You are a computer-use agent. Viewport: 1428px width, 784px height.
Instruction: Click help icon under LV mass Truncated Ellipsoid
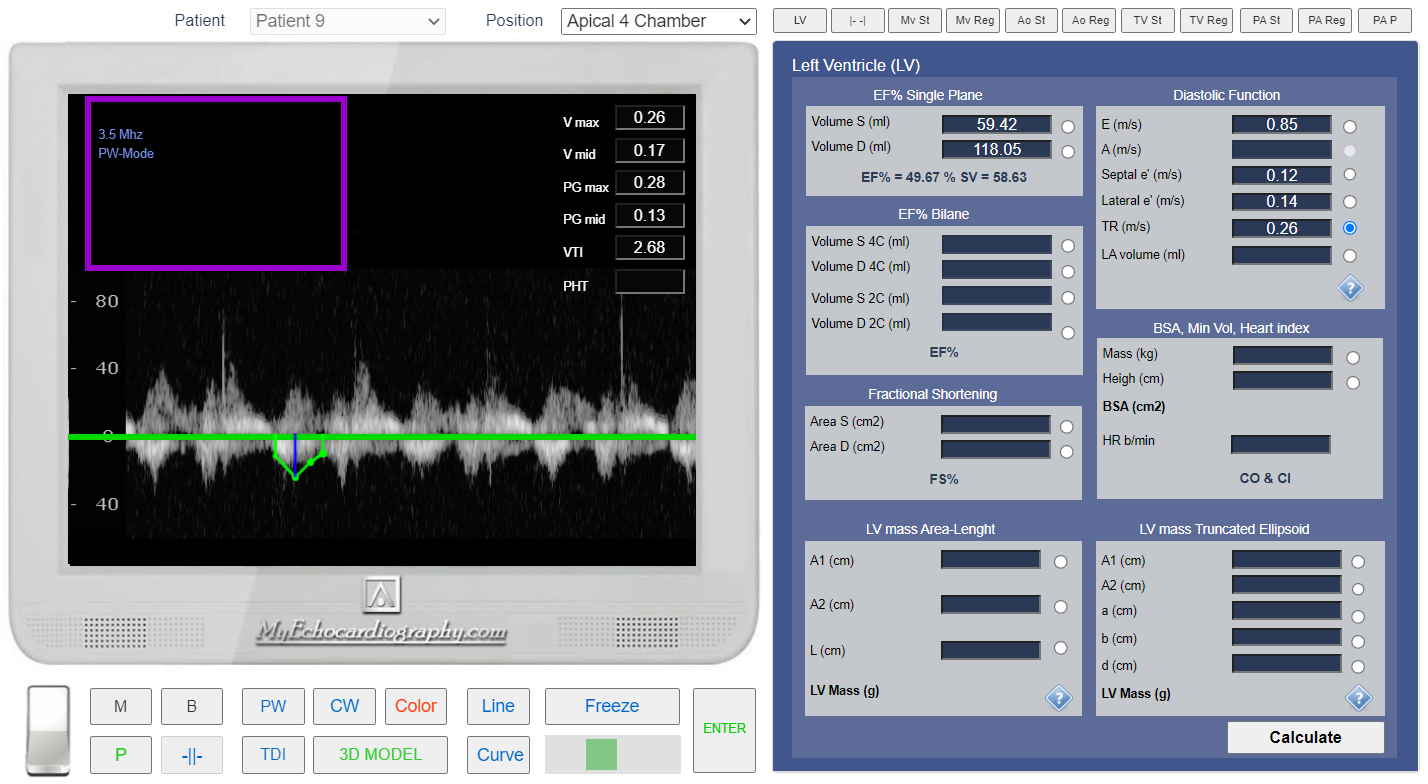click(x=1358, y=697)
